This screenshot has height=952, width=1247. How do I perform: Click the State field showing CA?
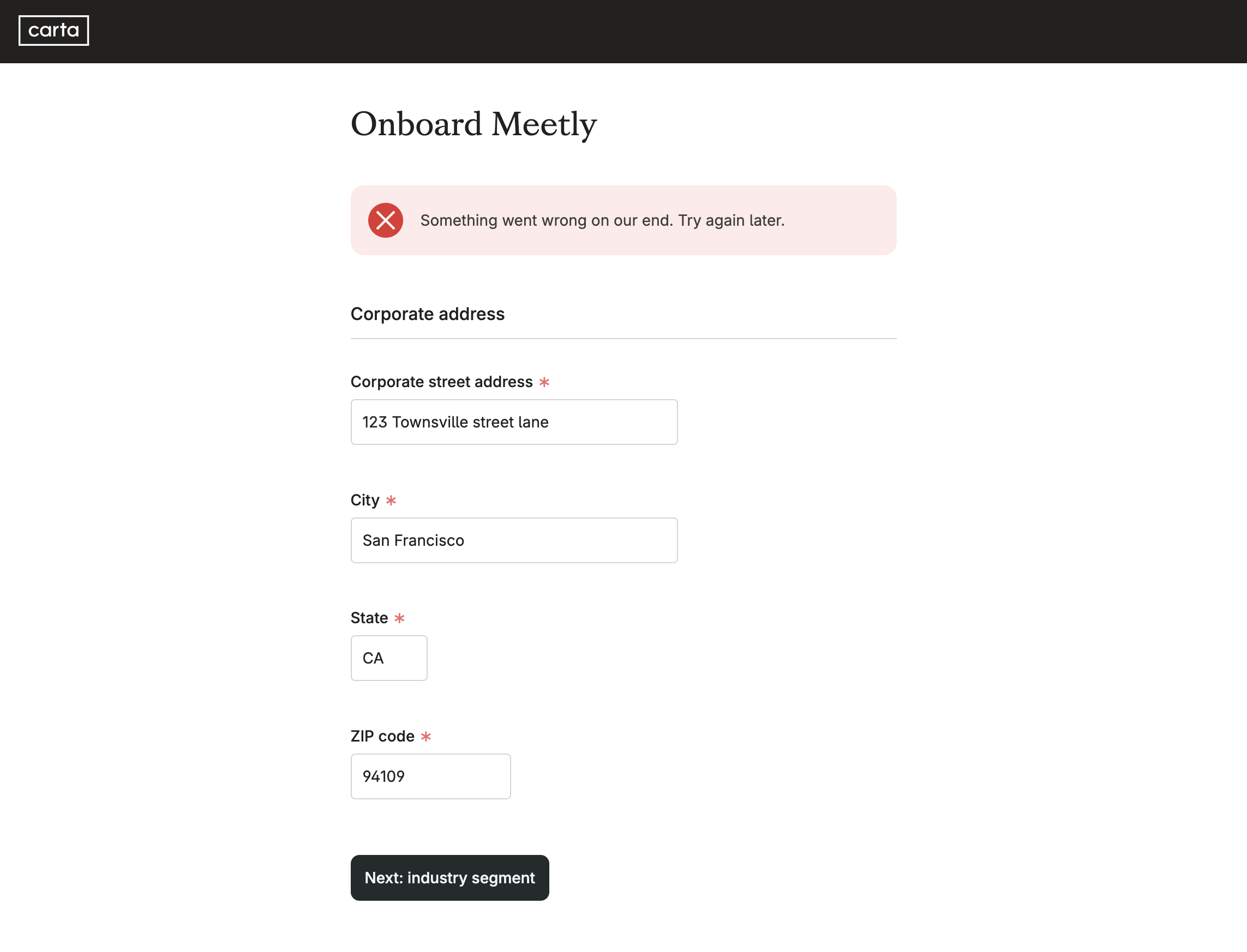point(389,658)
